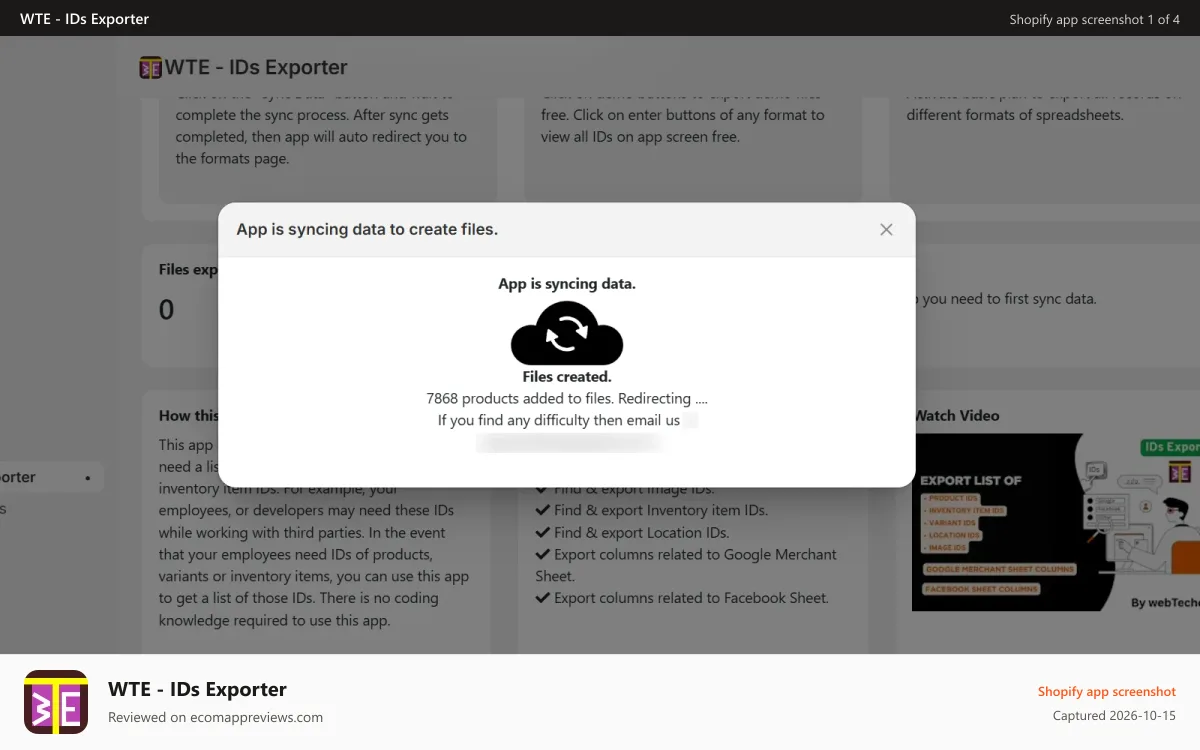1200x750 pixels.
Task: Click the files exported count '0'
Action: click(x=166, y=310)
